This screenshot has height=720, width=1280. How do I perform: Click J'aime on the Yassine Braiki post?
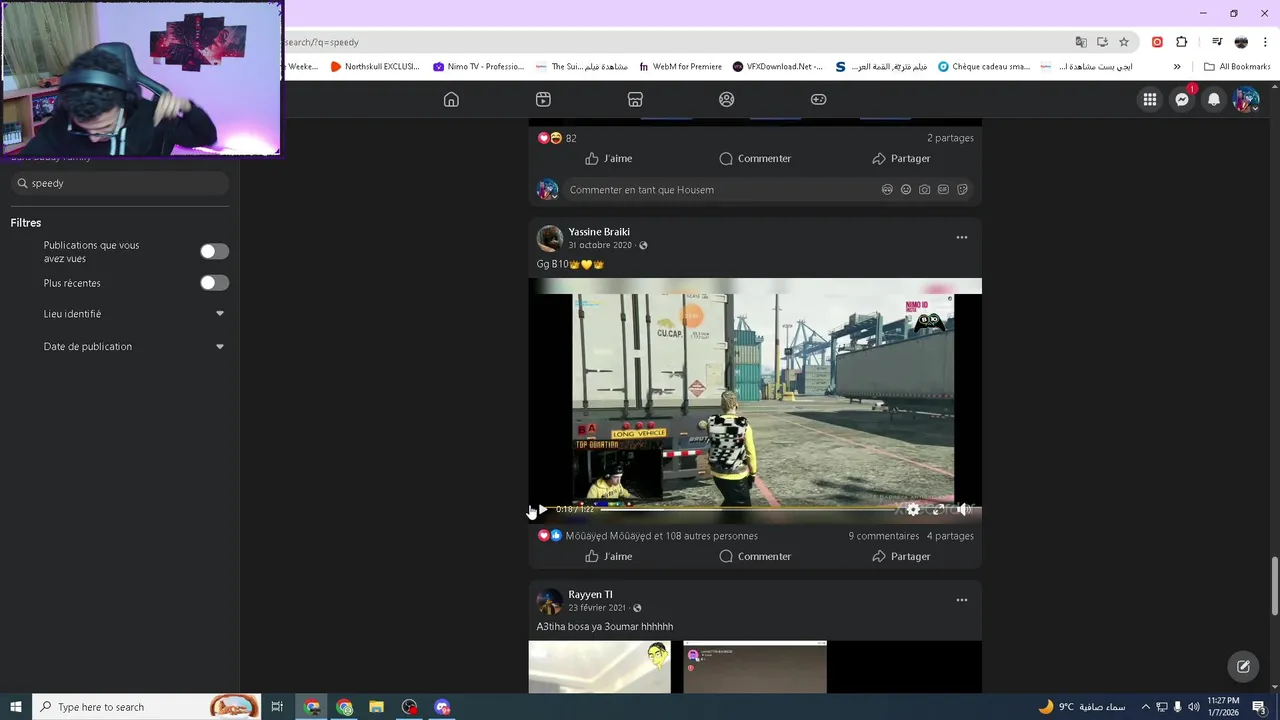coord(608,556)
